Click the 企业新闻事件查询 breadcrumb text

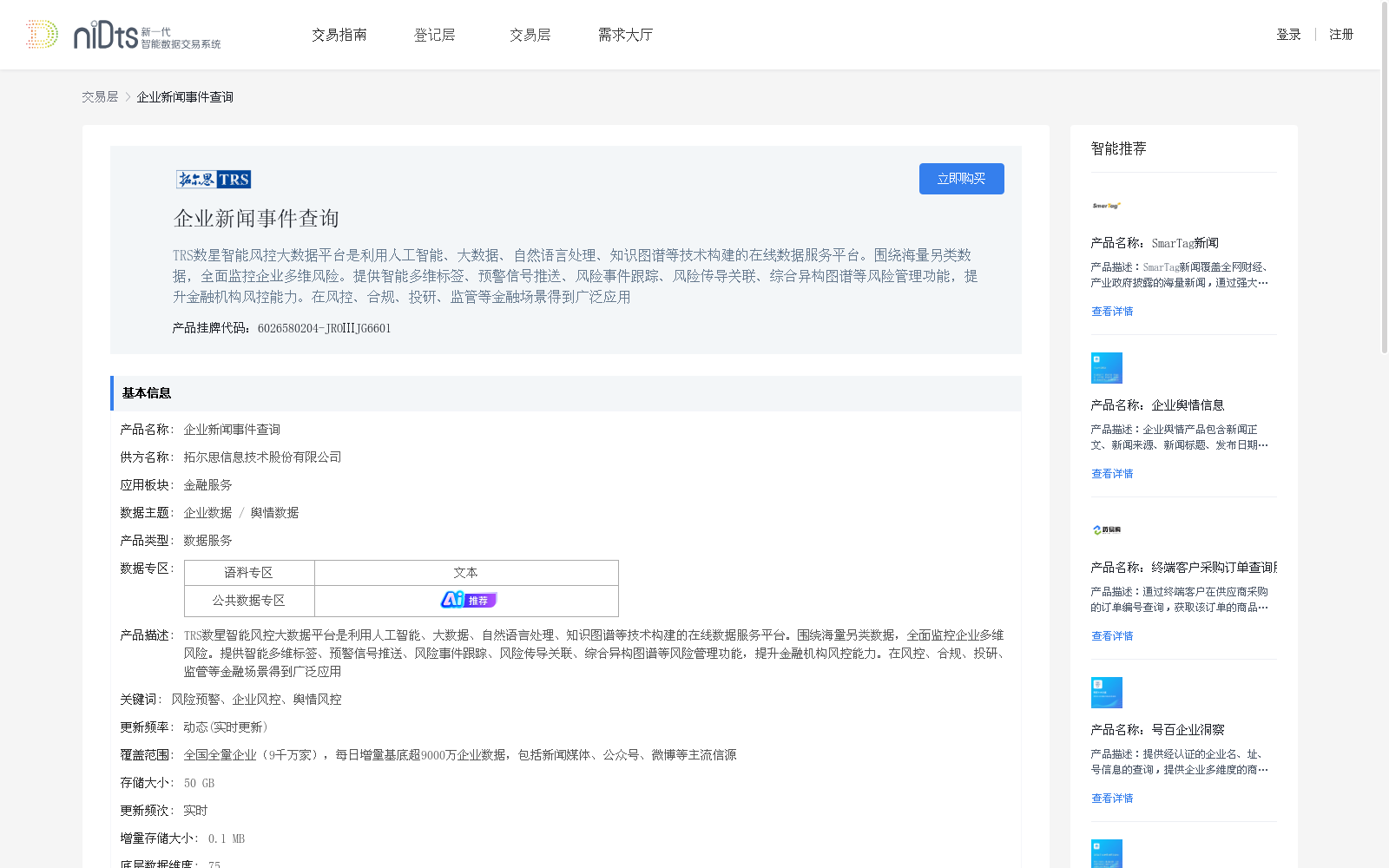(185, 97)
